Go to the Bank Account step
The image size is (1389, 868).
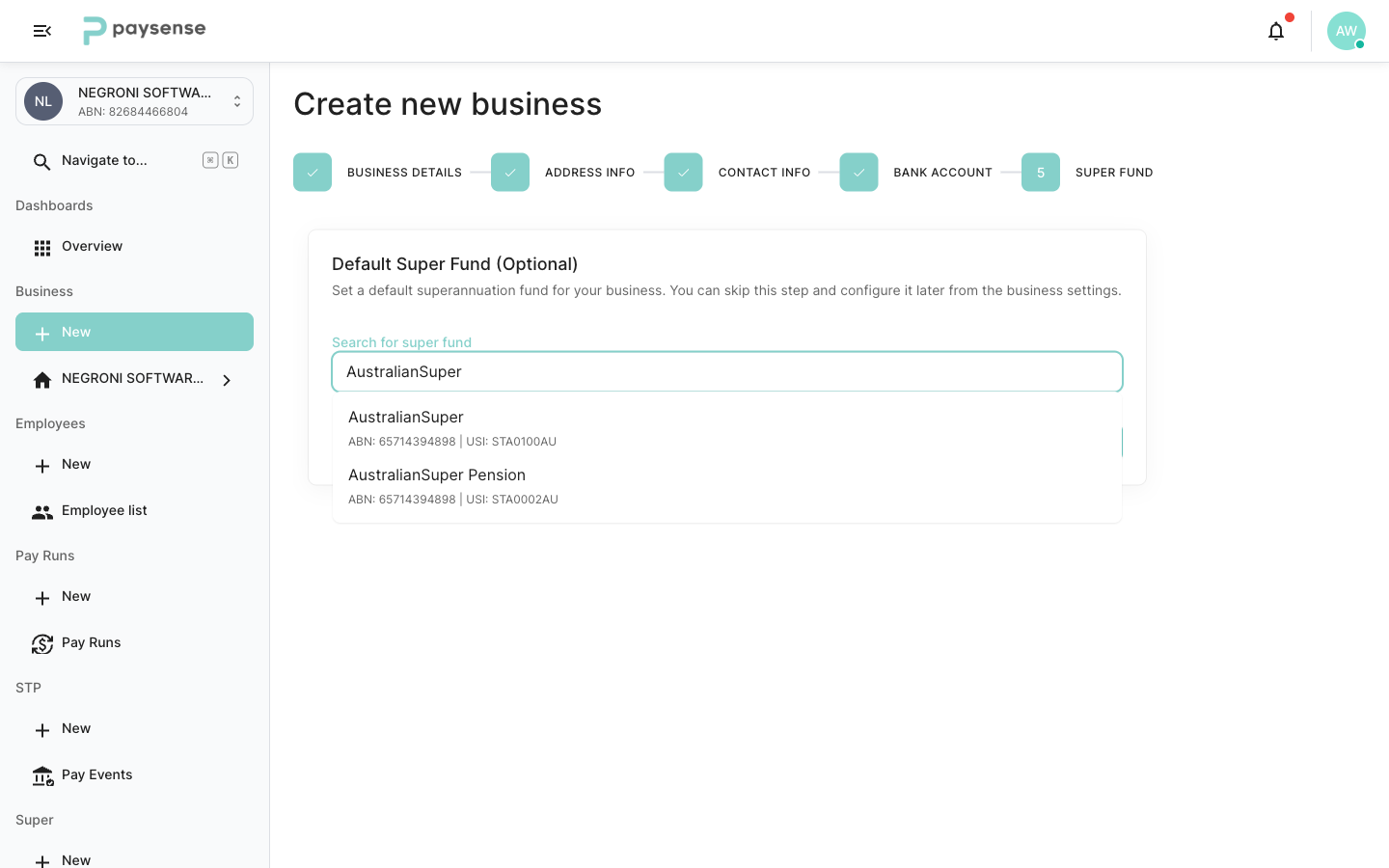[916, 173]
